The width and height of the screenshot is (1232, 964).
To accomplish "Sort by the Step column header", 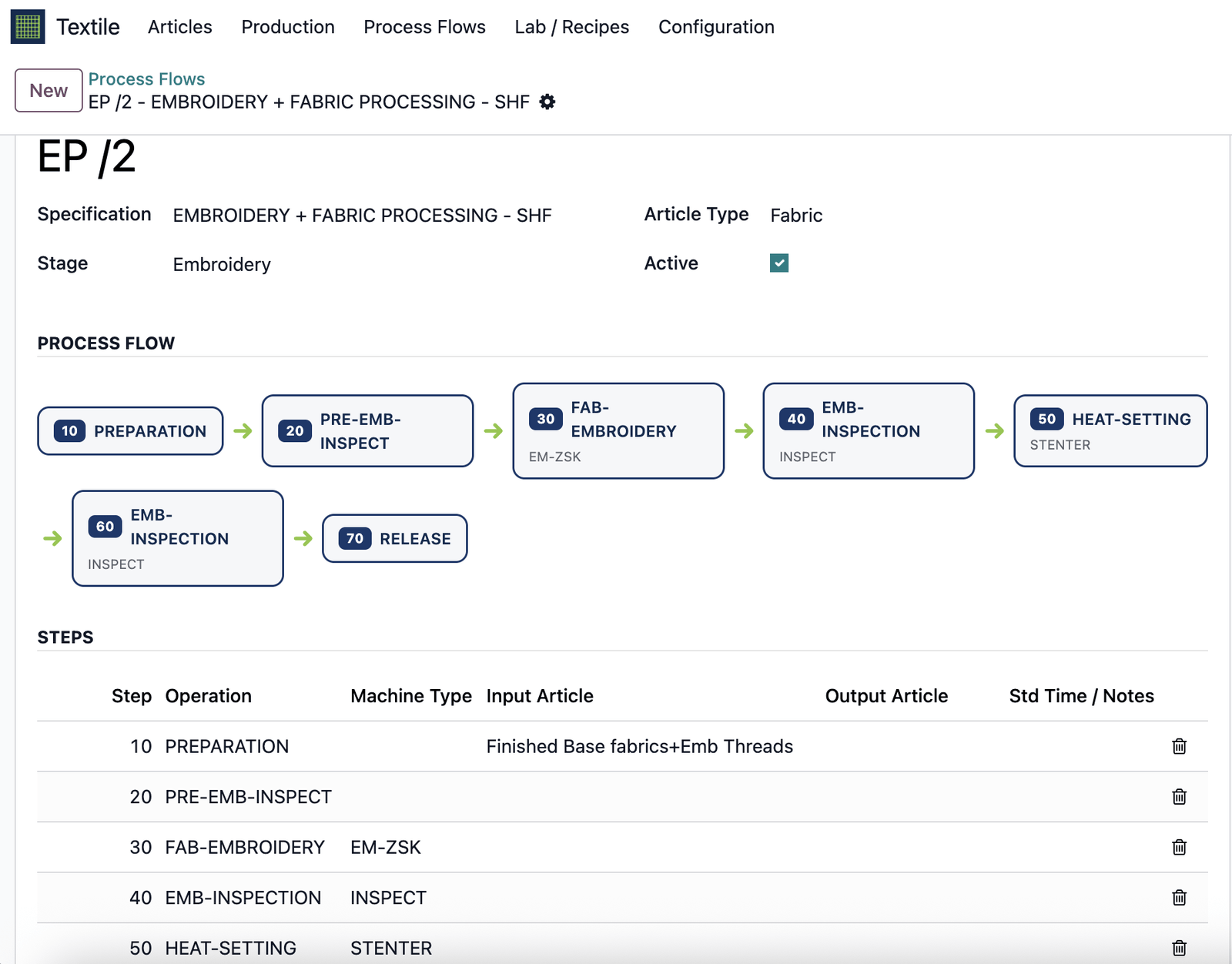I will click(x=132, y=696).
